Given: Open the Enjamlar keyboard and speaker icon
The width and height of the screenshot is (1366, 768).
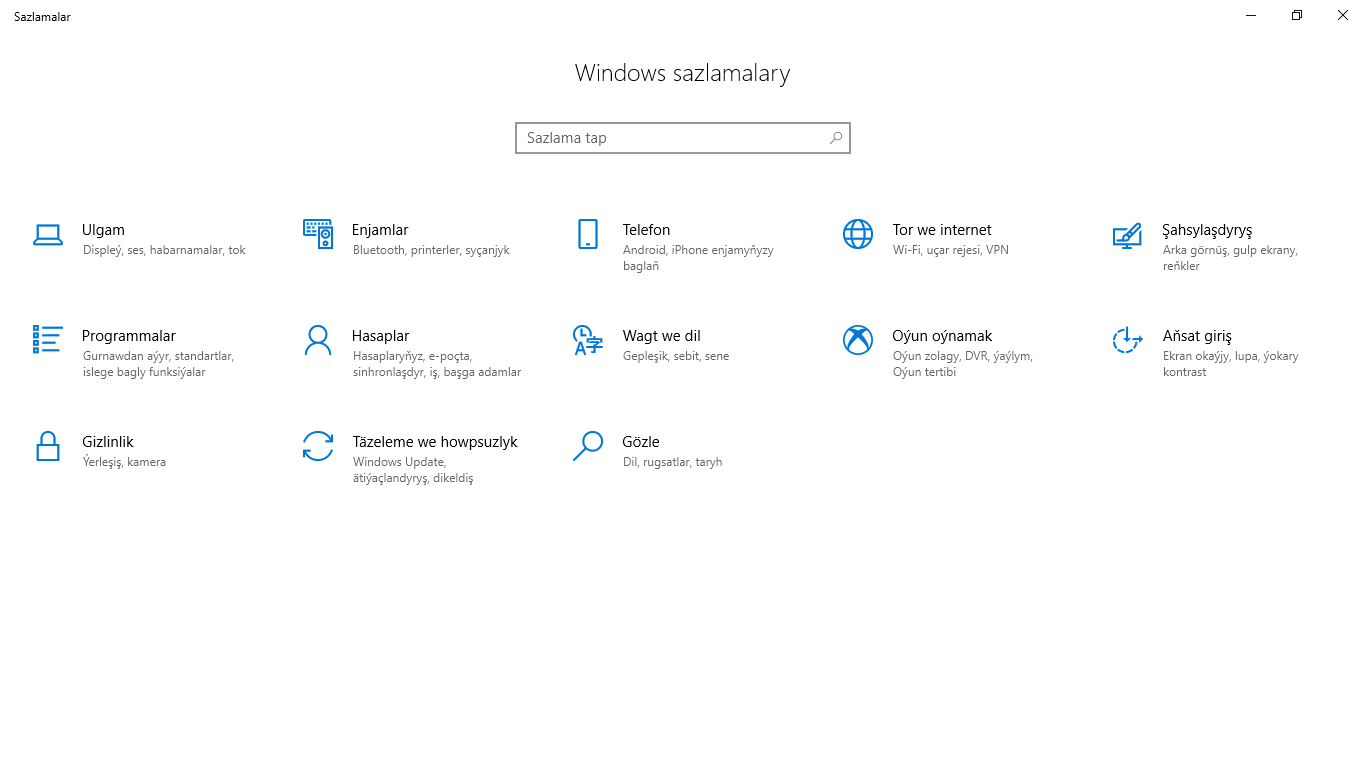Looking at the screenshot, I should tap(318, 234).
